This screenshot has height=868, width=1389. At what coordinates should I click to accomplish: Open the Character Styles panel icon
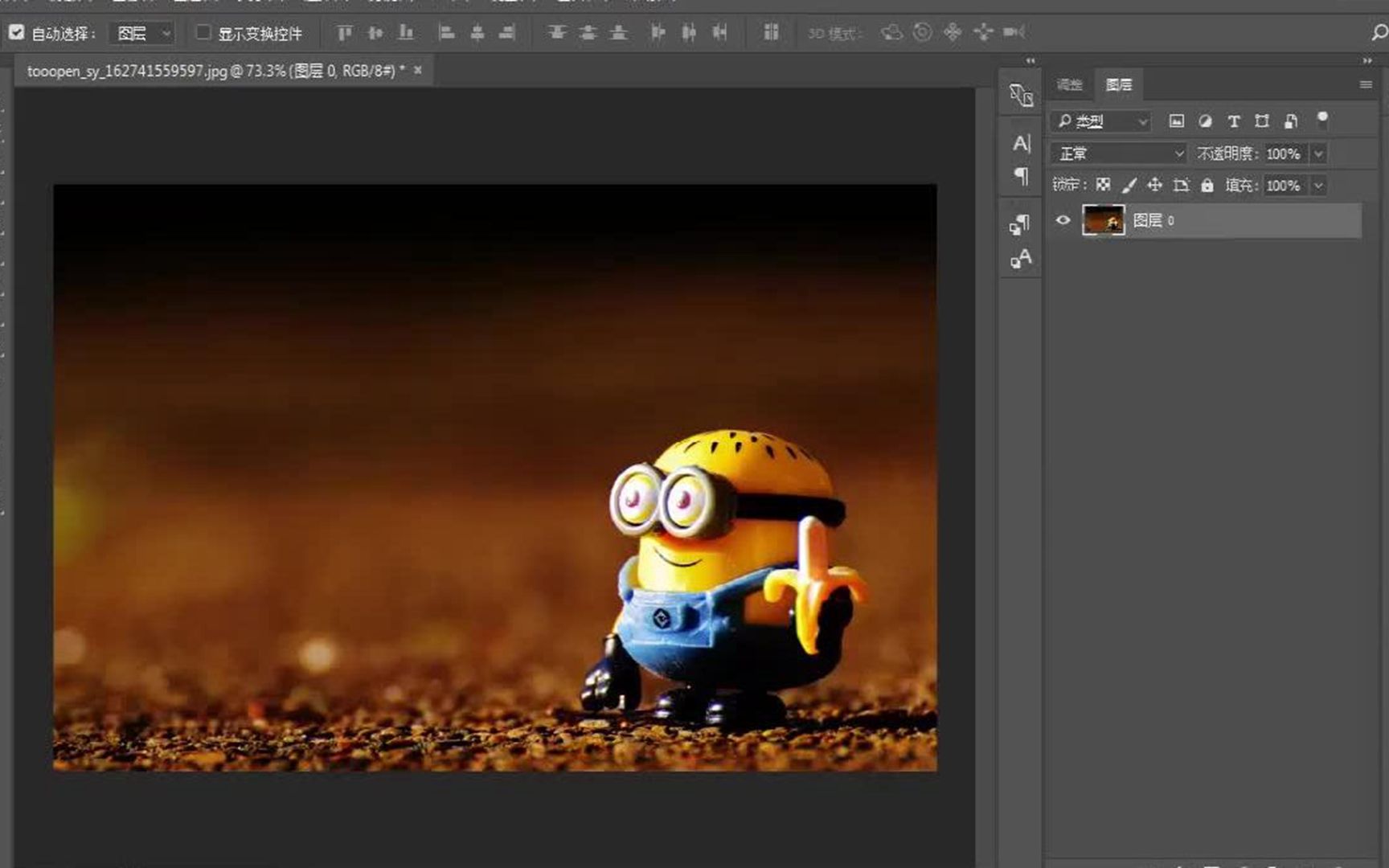coord(1021,258)
